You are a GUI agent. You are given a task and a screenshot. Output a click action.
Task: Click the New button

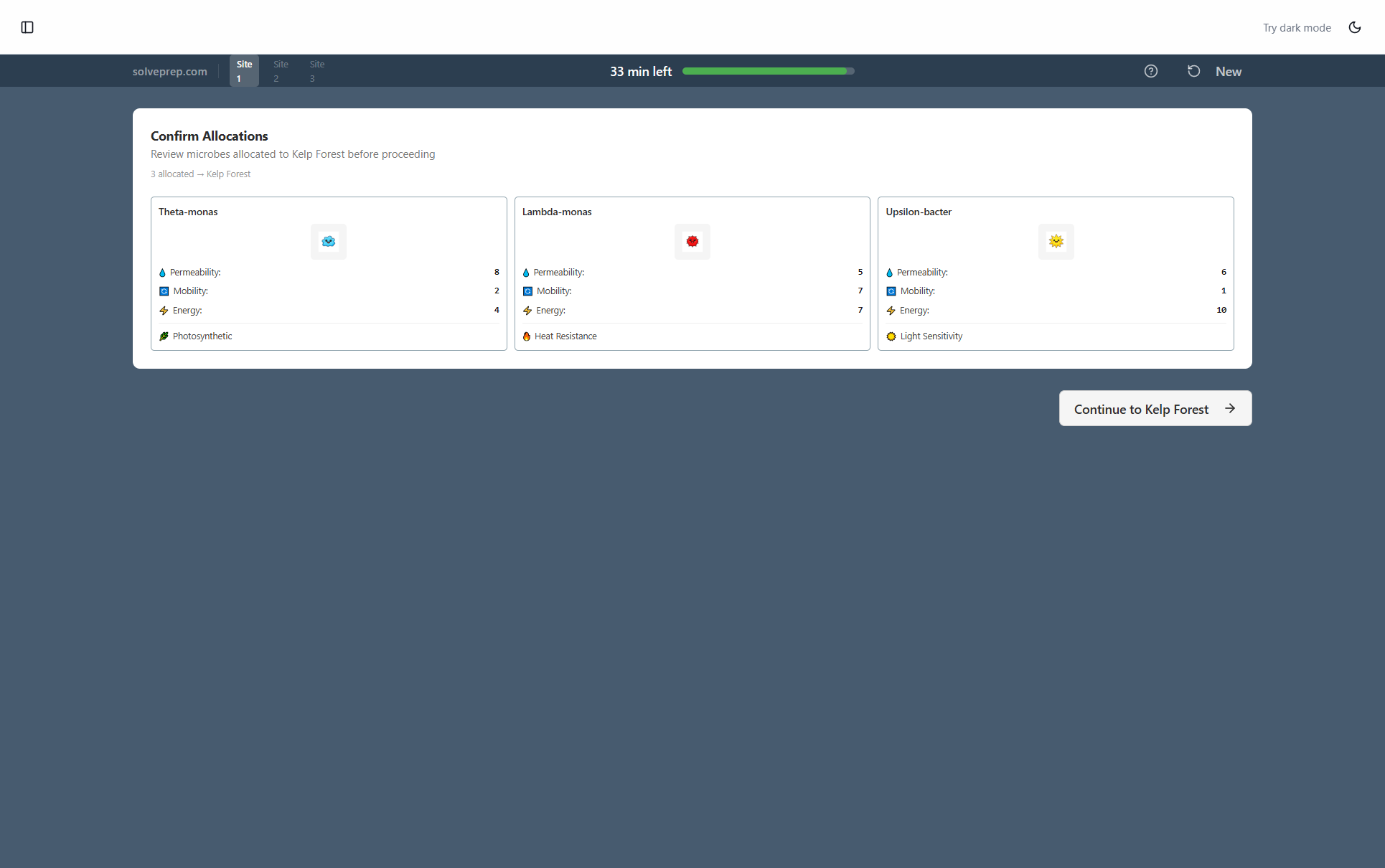[1229, 71]
